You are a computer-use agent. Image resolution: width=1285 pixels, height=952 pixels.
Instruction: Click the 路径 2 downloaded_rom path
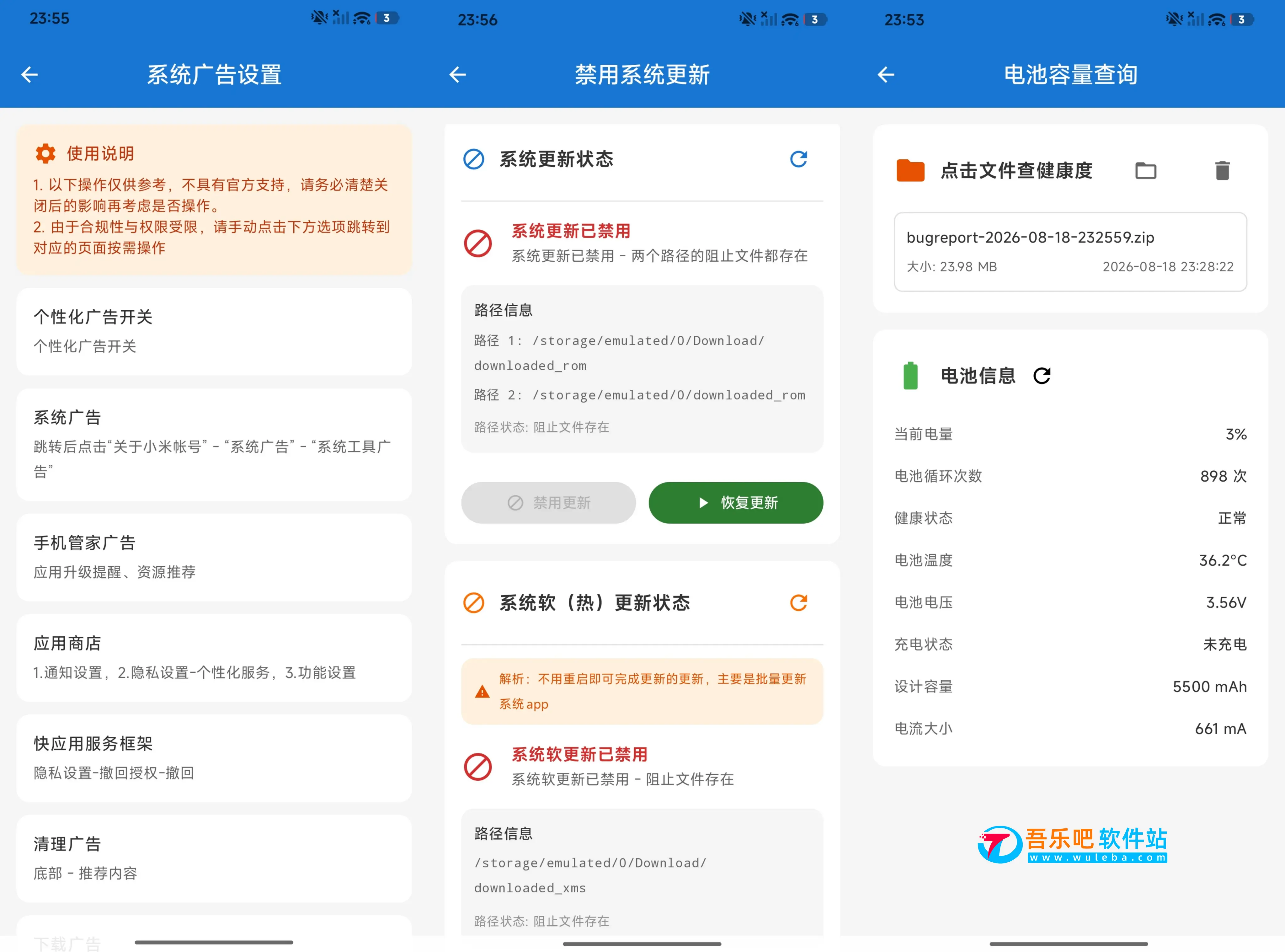[640, 395]
